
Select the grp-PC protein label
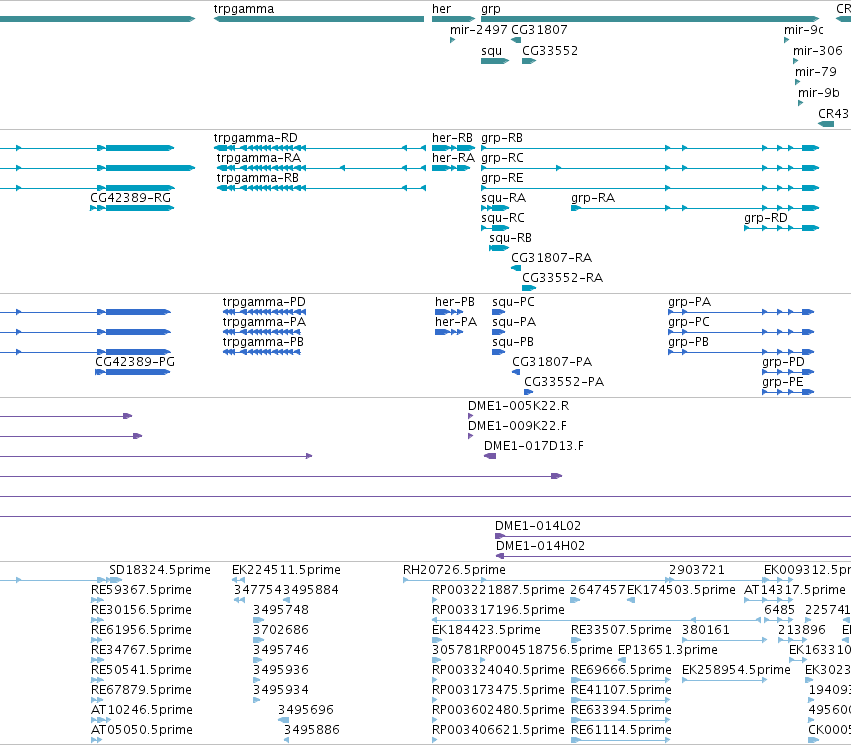pos(689,322)
